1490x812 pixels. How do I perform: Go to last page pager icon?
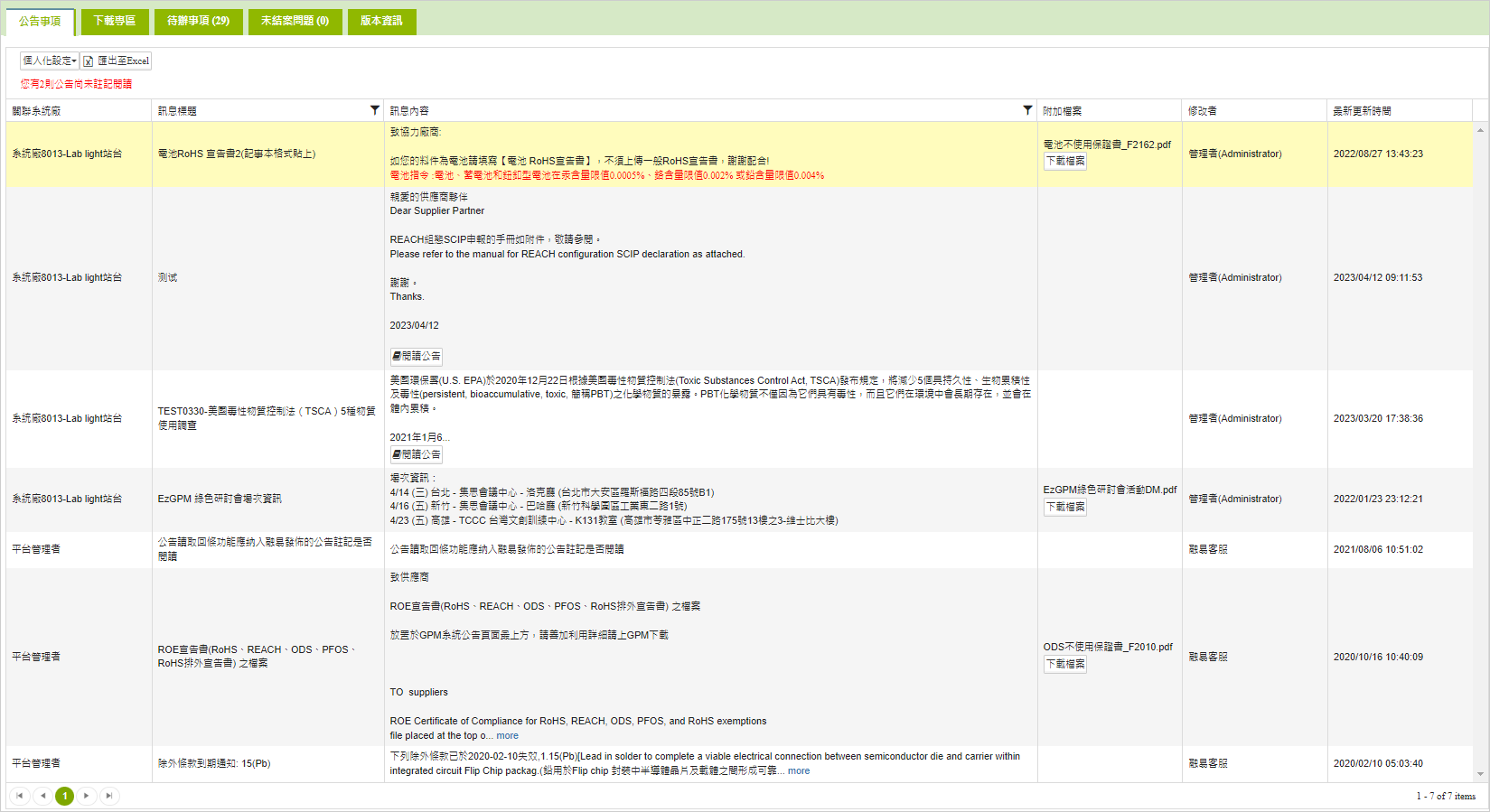pyautogui.click(x=109, y=796)
